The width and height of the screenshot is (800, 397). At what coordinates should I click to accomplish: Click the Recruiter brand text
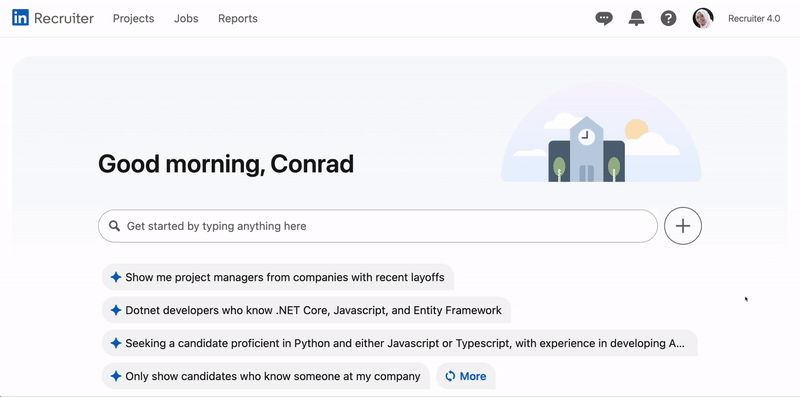64,18
